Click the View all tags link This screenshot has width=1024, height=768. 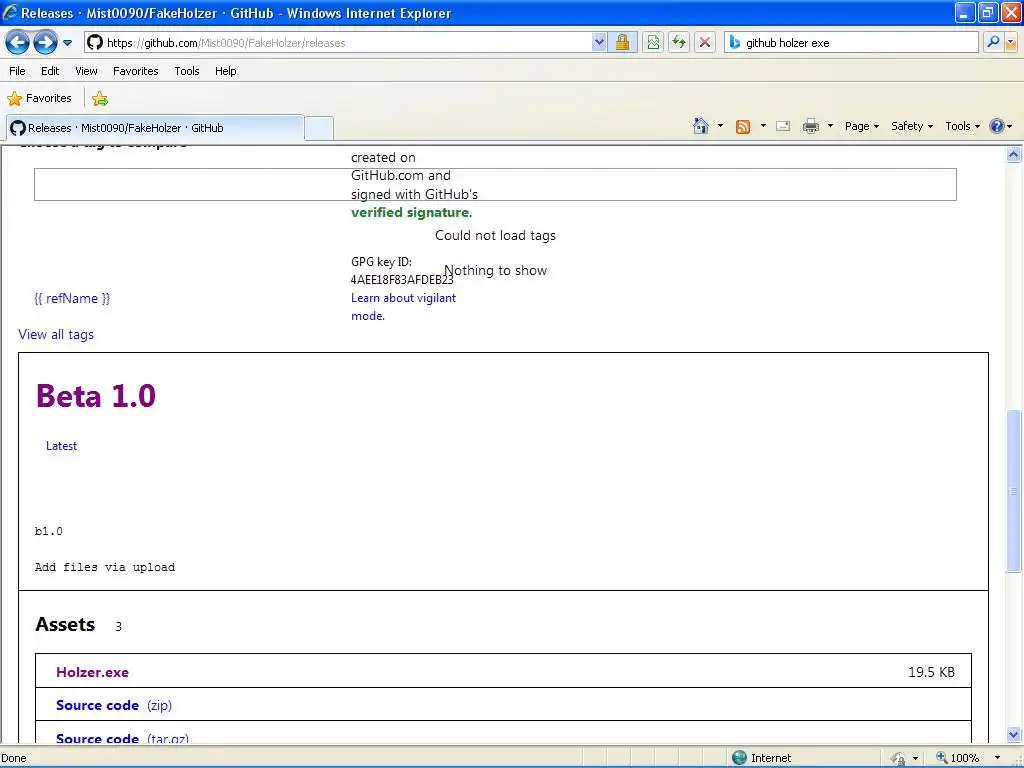point(56,334)
